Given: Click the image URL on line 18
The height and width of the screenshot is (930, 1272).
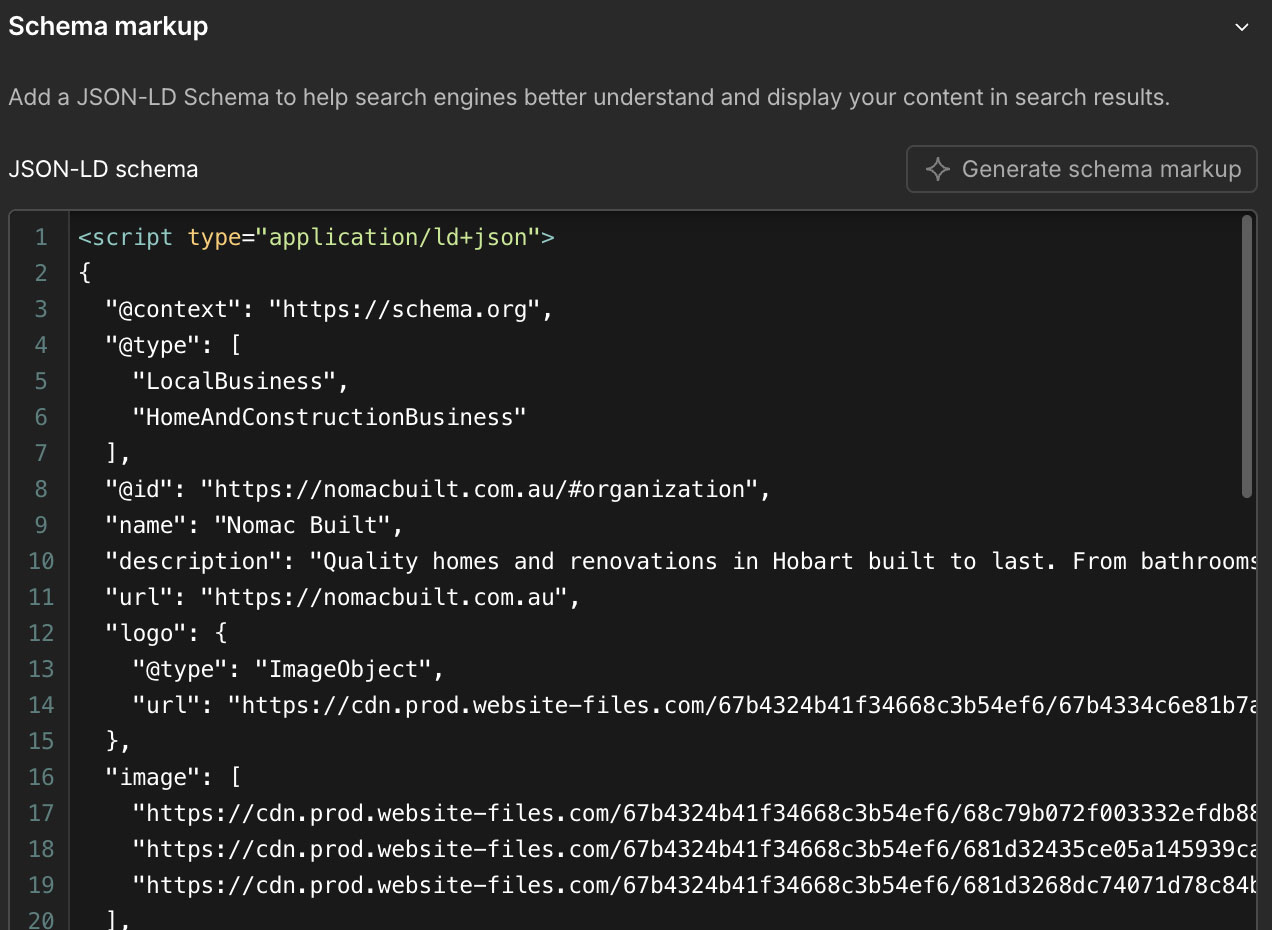Looking at the screenshot, I should (694, 849).
